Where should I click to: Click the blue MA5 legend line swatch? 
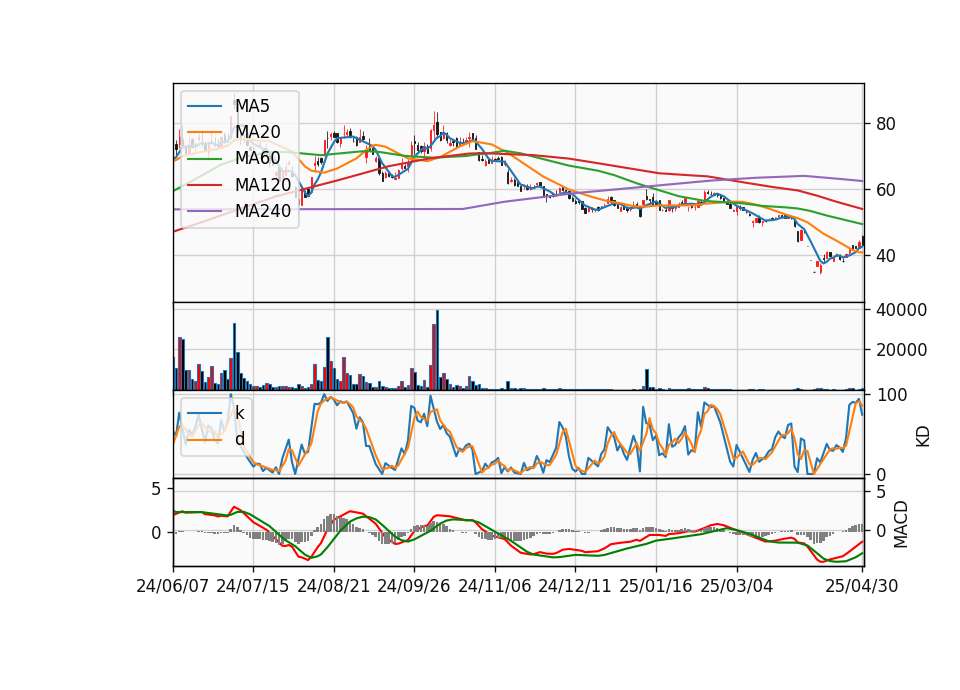204,106
